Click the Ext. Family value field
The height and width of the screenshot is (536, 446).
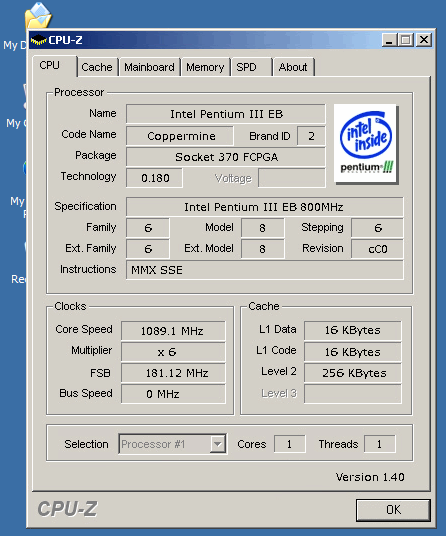pos(148,249)
